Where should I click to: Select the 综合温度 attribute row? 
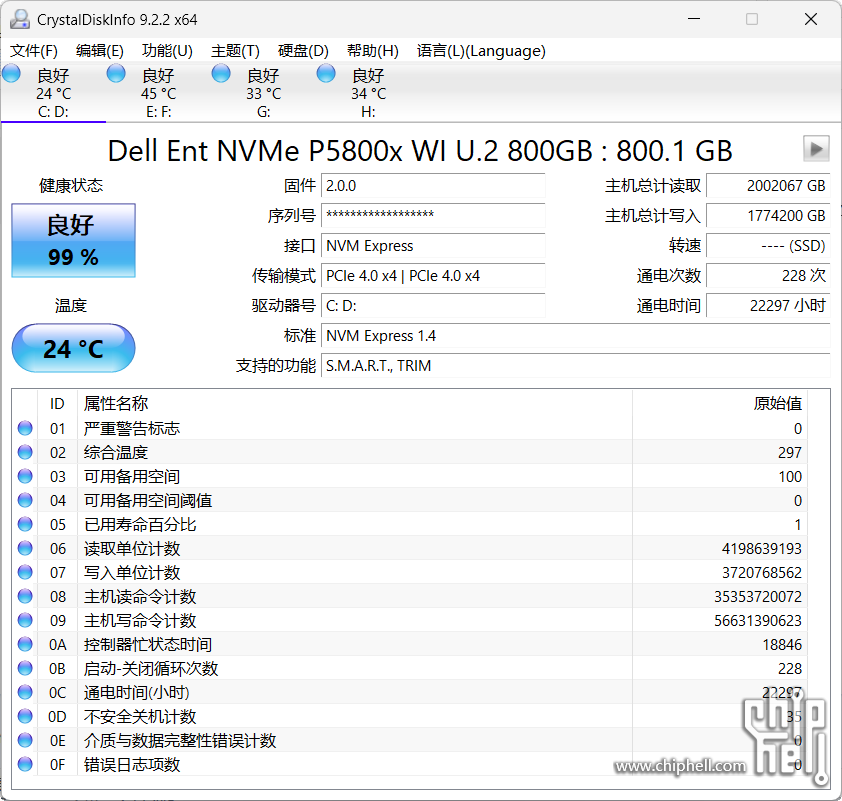410,453
